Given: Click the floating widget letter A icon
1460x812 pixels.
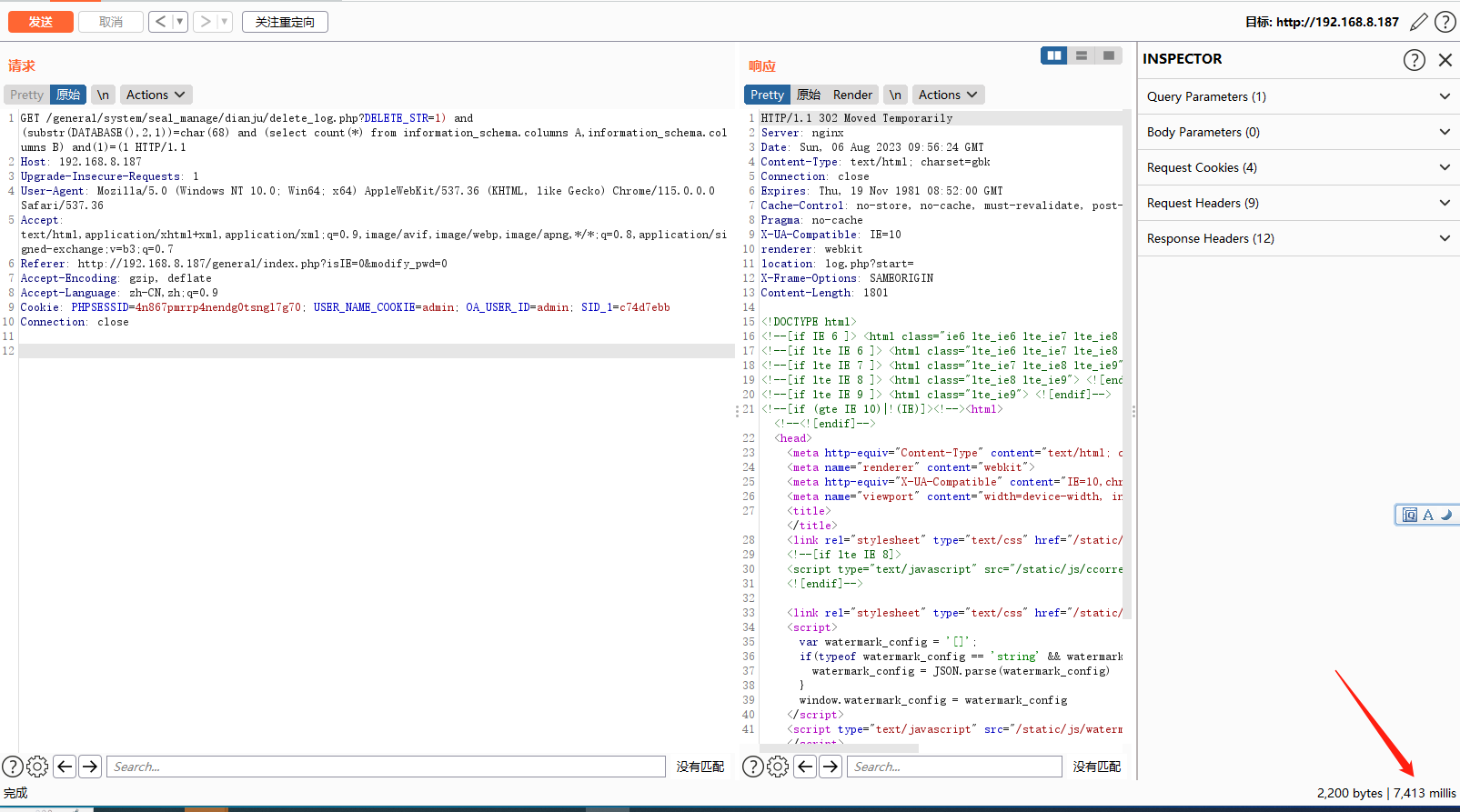Looking at the screenshot, I should click(1428, 515).
